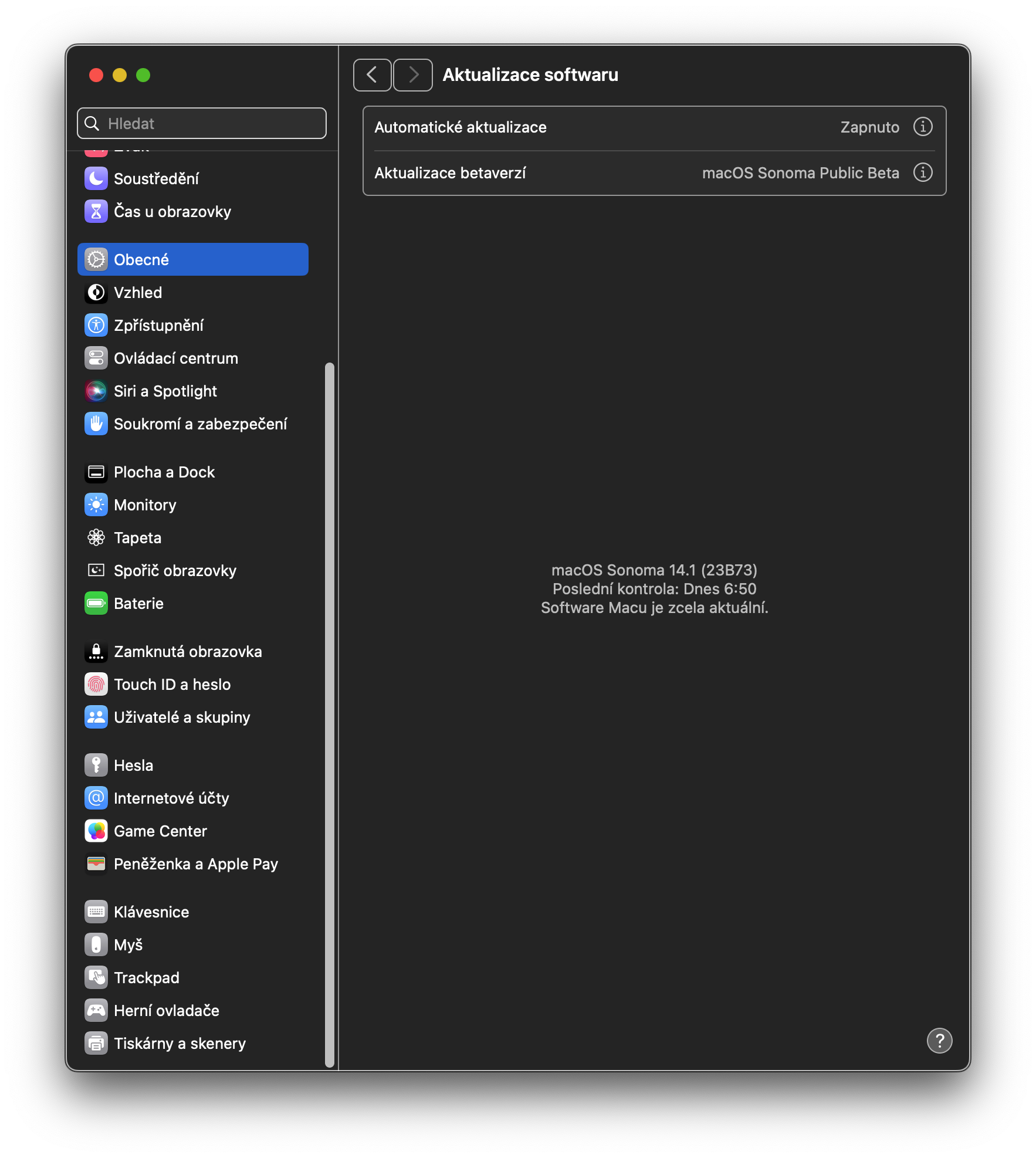This screenshot has height=1158, width=1036.
Task: Open info for Aktualizace betaverzí
Action: (923, 172)
